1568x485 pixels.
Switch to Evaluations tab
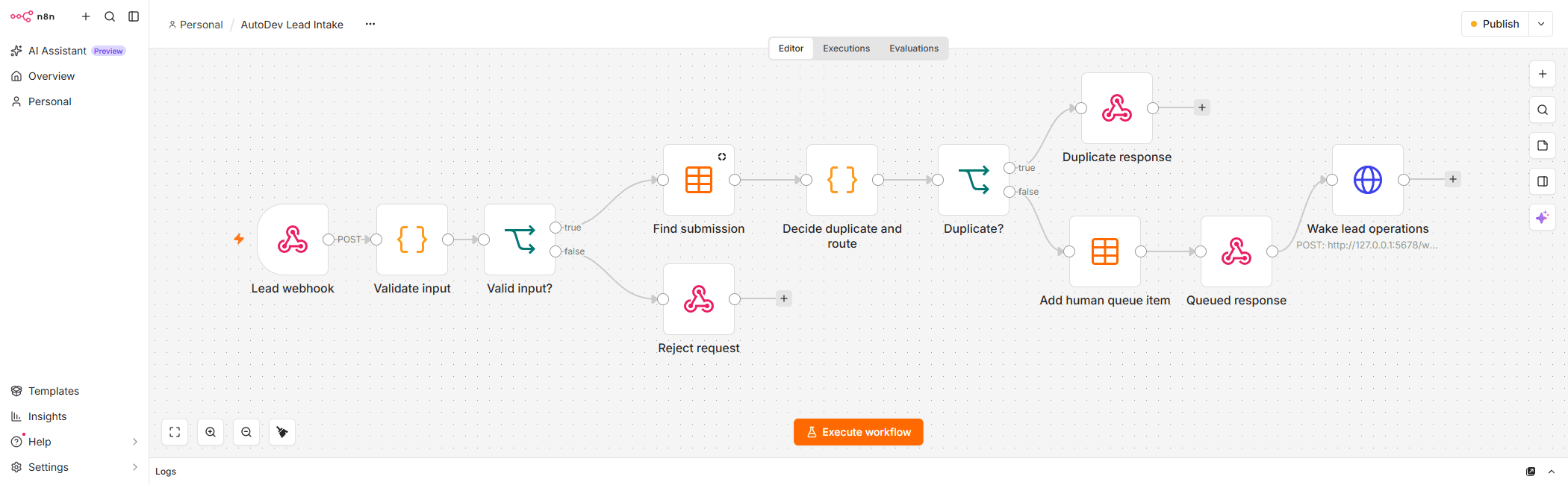click(914, 48)
